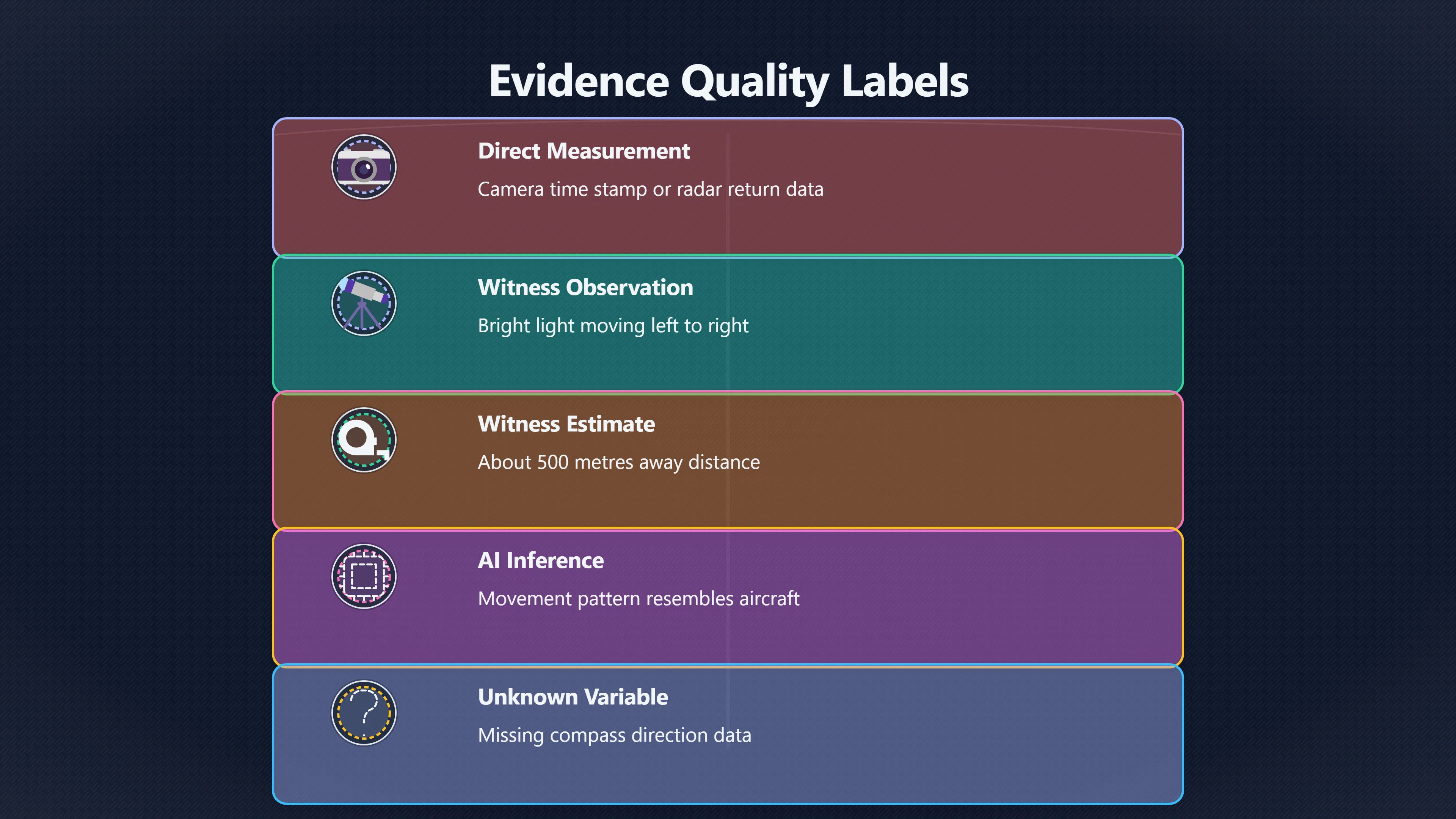The height and width of the screenshot is (819, 1456).
Task: Select the AI Inference heading
Action: coord(540,561)
